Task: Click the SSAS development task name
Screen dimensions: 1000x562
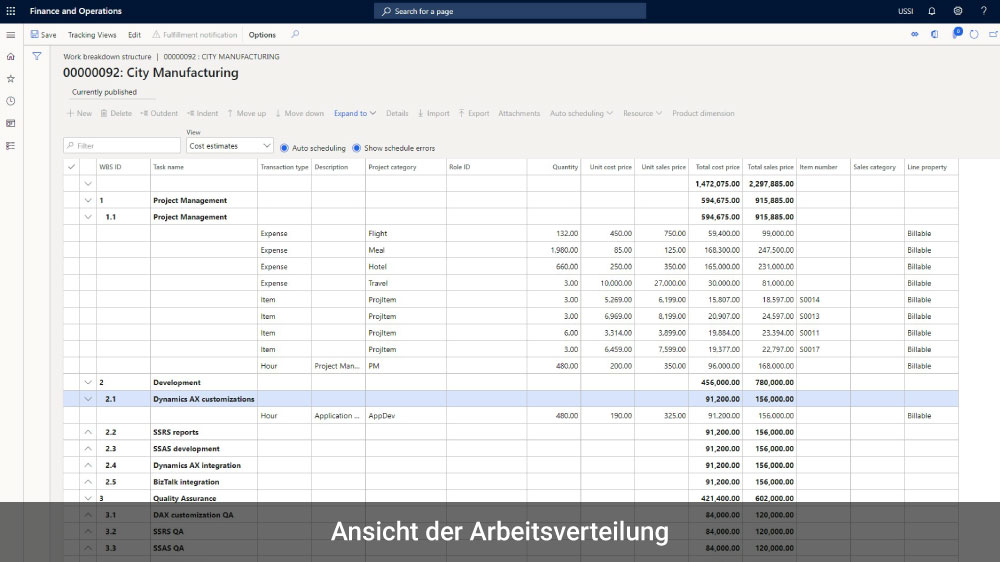Action: pos(186,449)
